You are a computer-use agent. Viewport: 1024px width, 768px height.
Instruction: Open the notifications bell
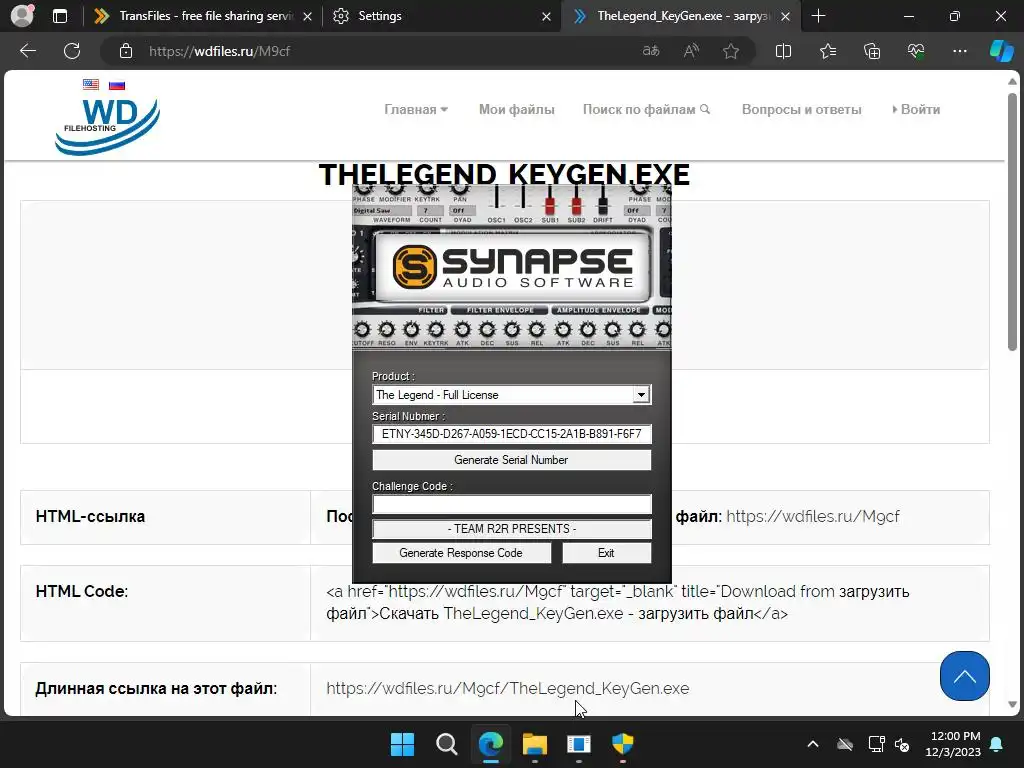click(x=997, y=744)
